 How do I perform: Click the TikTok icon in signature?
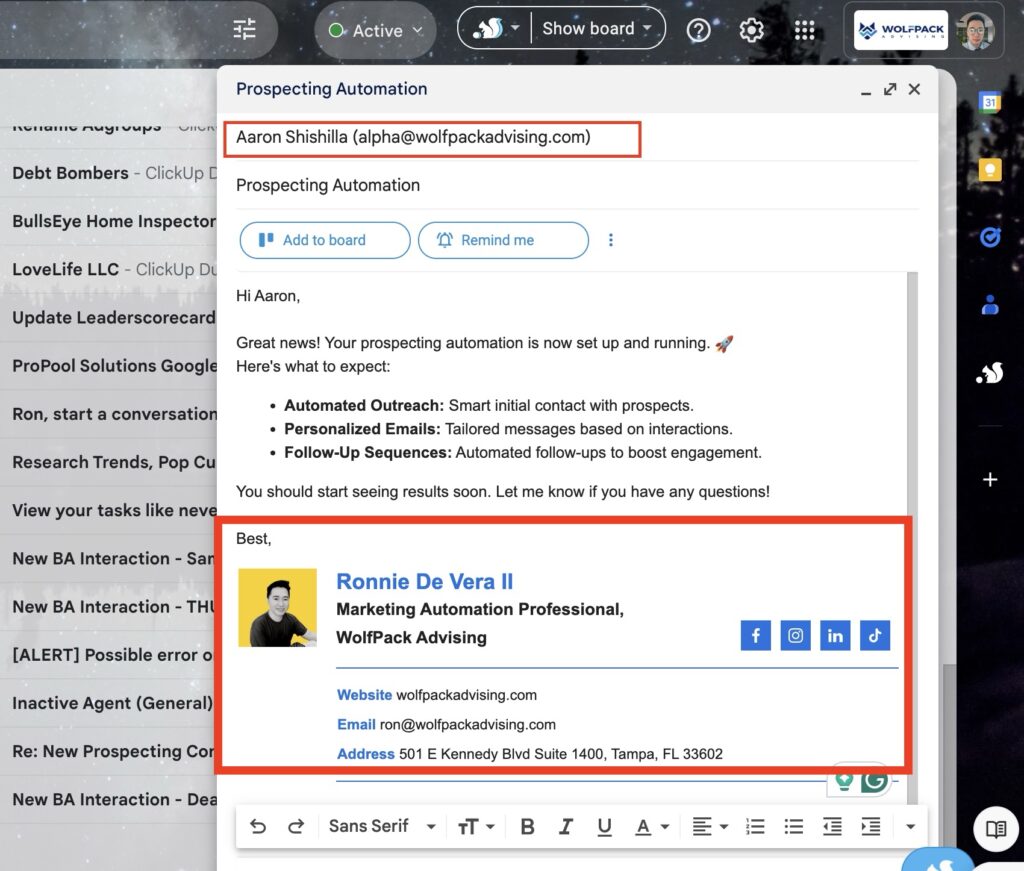pyautogui.click(x=875, y=635)
